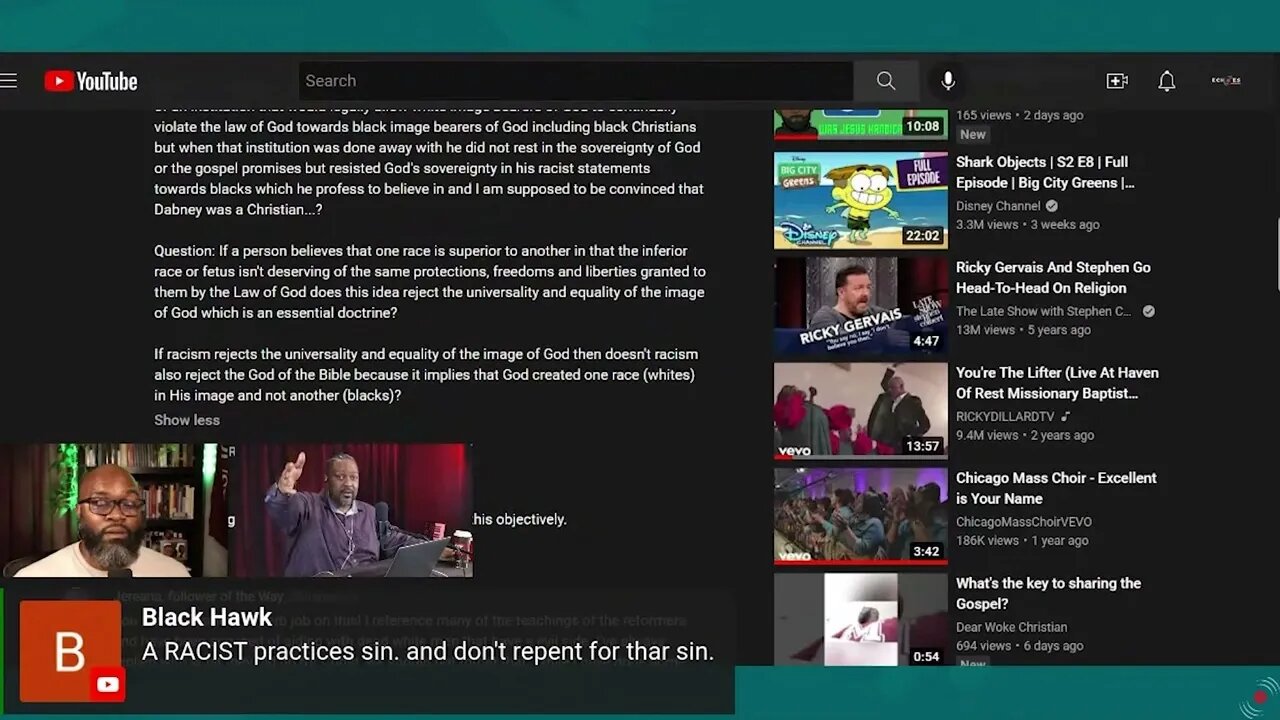
Task: Open the notifications bell
Action: click(1167, 81)
